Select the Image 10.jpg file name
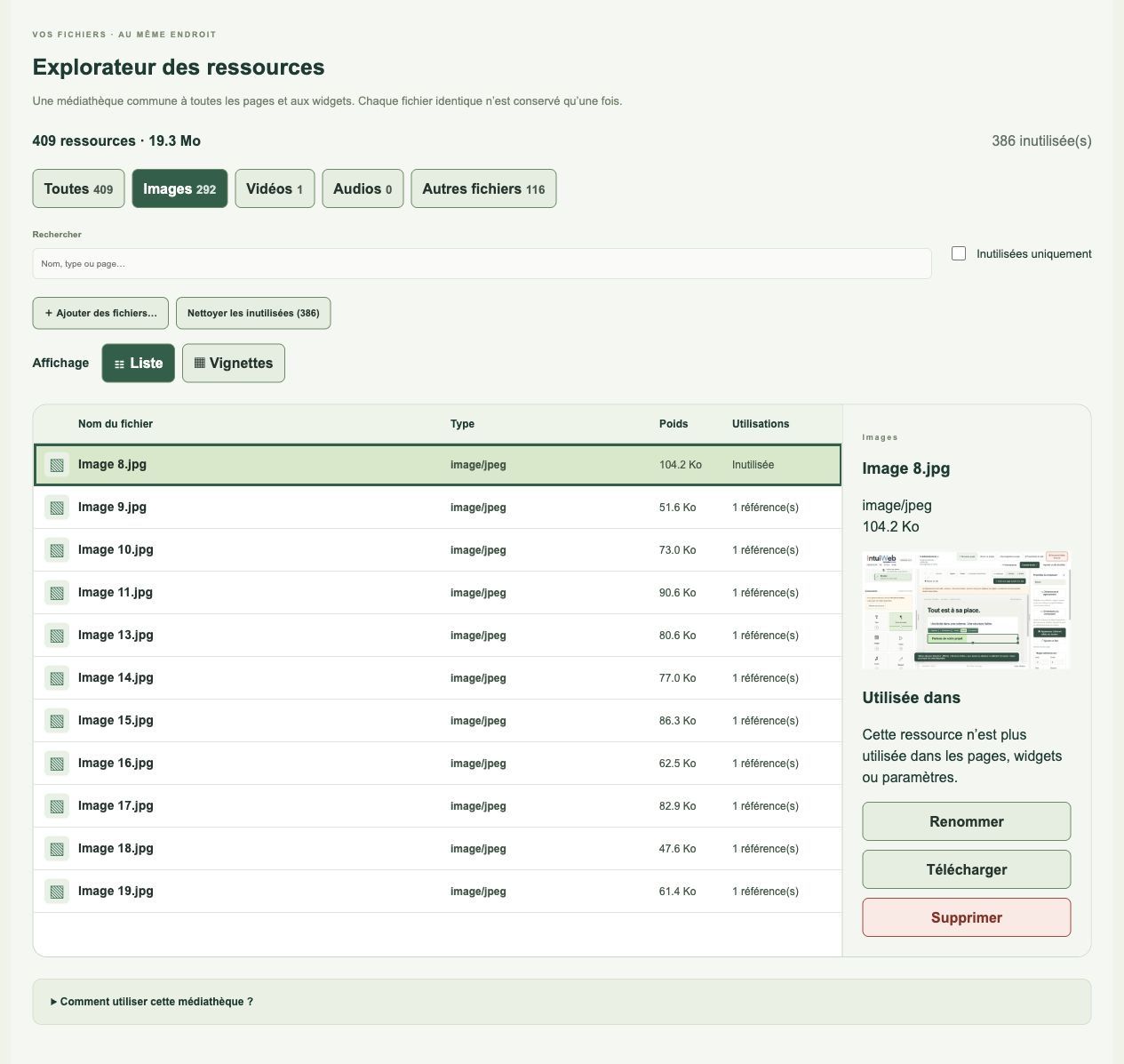 coord(116,549)
